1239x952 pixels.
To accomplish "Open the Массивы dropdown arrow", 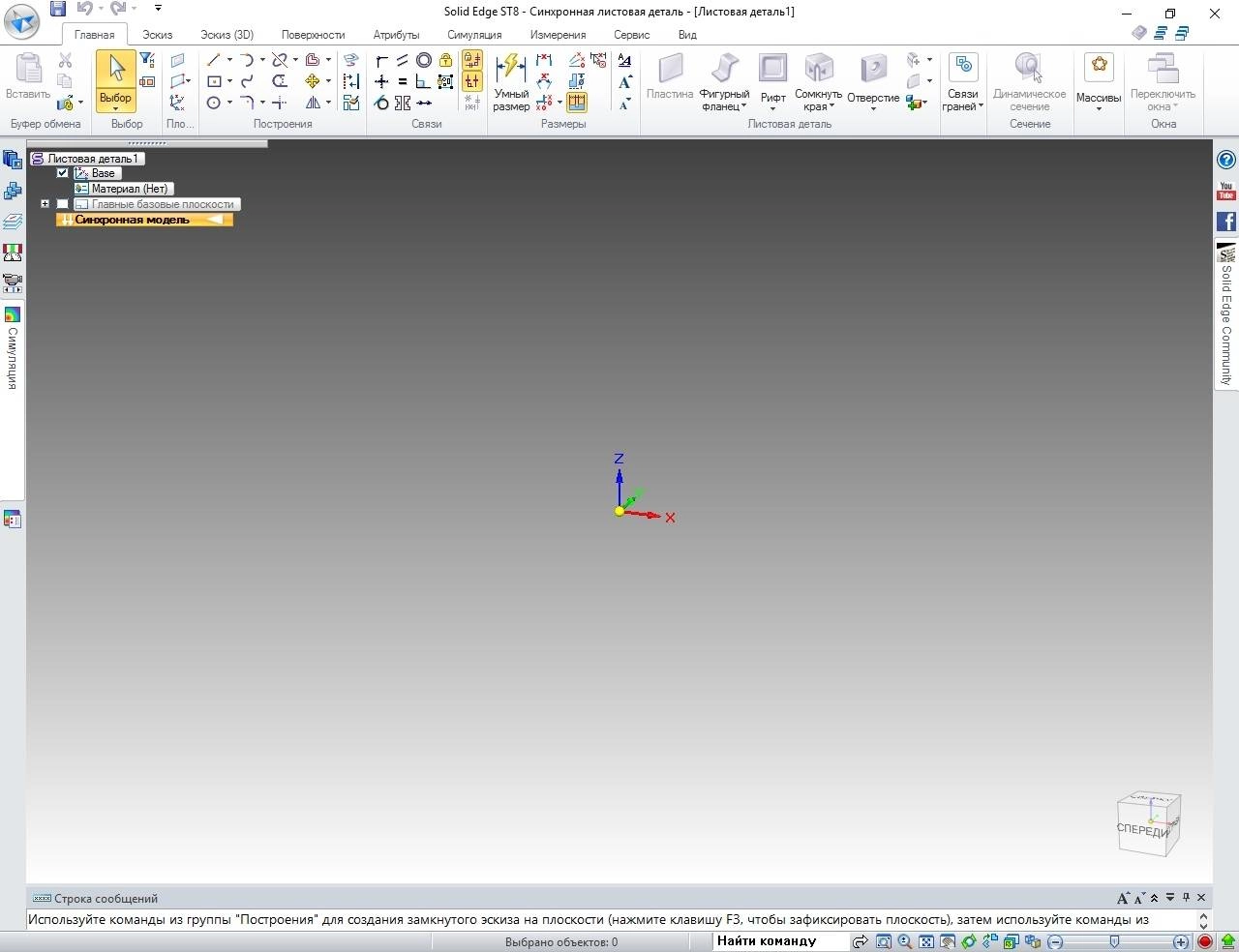I will tap(1099, 108).
